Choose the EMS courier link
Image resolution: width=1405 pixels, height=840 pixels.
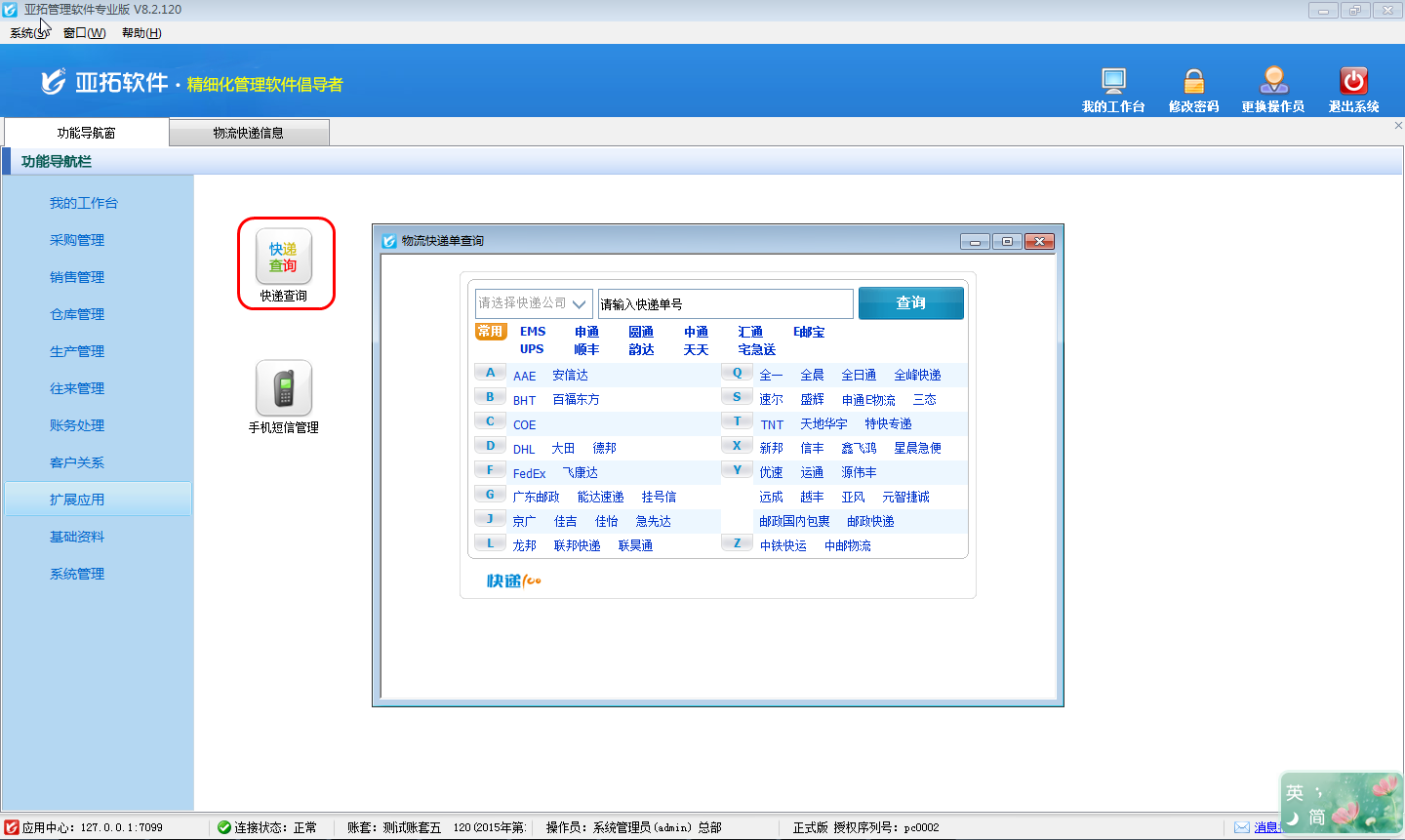pos(533,332)
